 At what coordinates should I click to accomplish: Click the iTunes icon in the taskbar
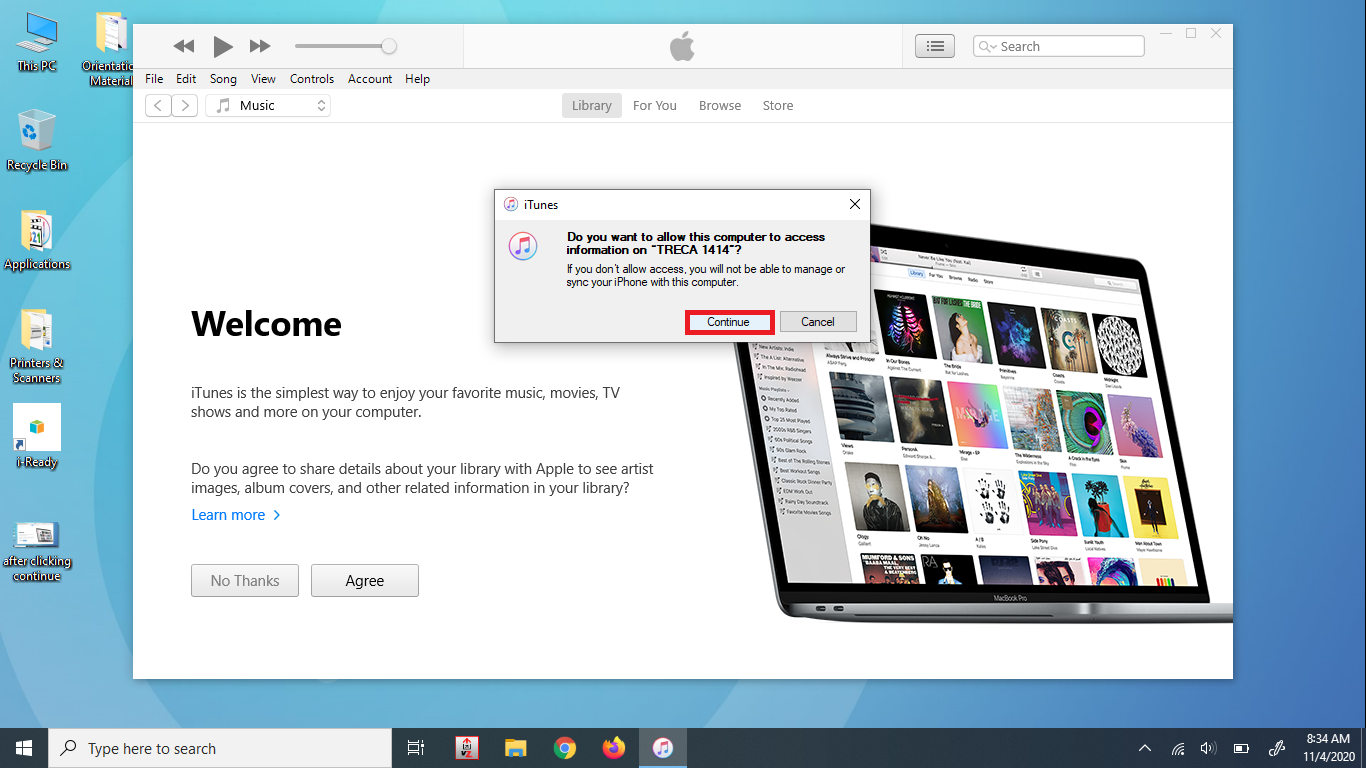[662, 748]
